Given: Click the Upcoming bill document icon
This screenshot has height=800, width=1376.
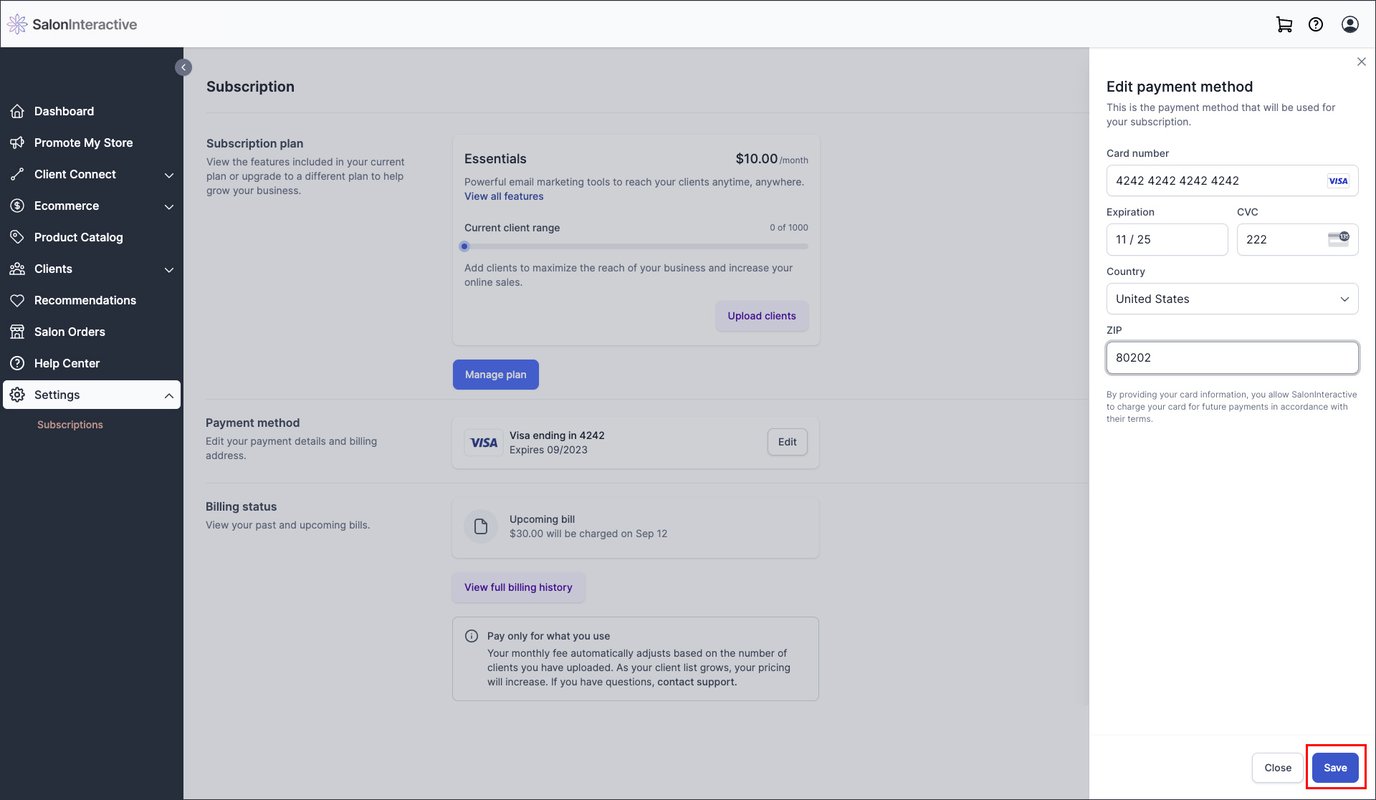Looking at the screenshot, I should click(480, 527).
